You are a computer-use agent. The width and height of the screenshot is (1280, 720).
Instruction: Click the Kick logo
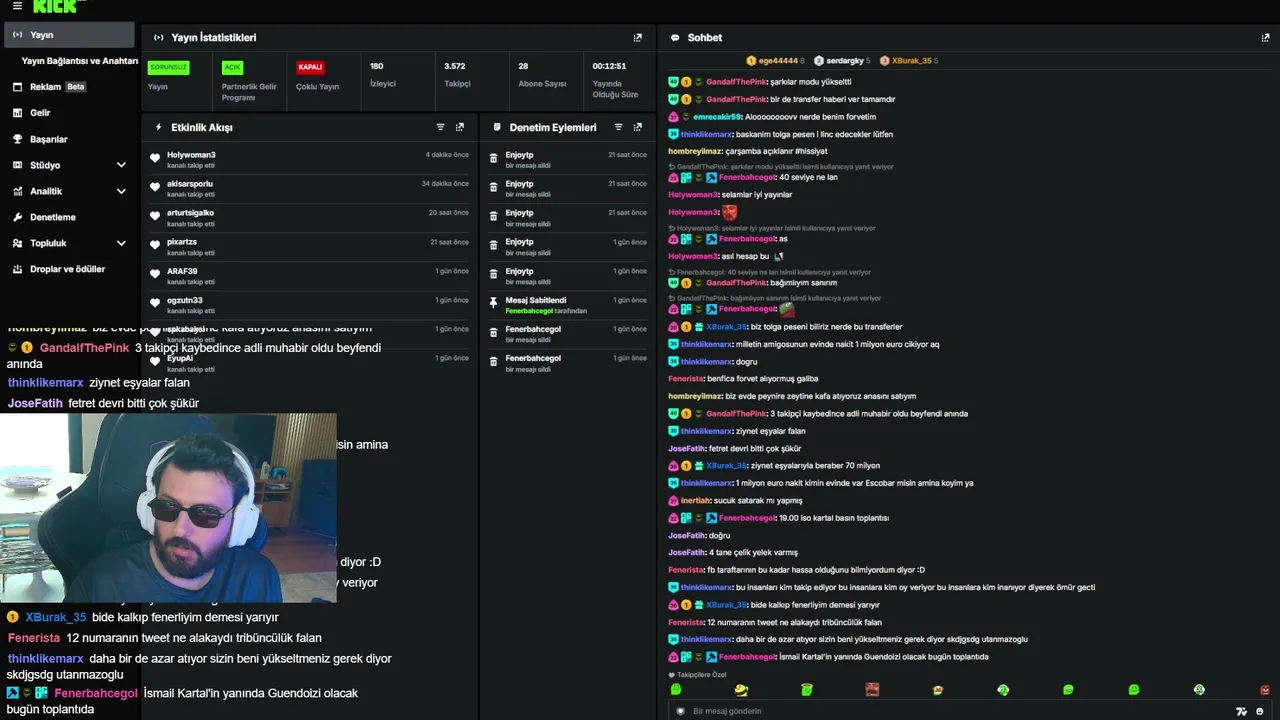coord(56,6)
